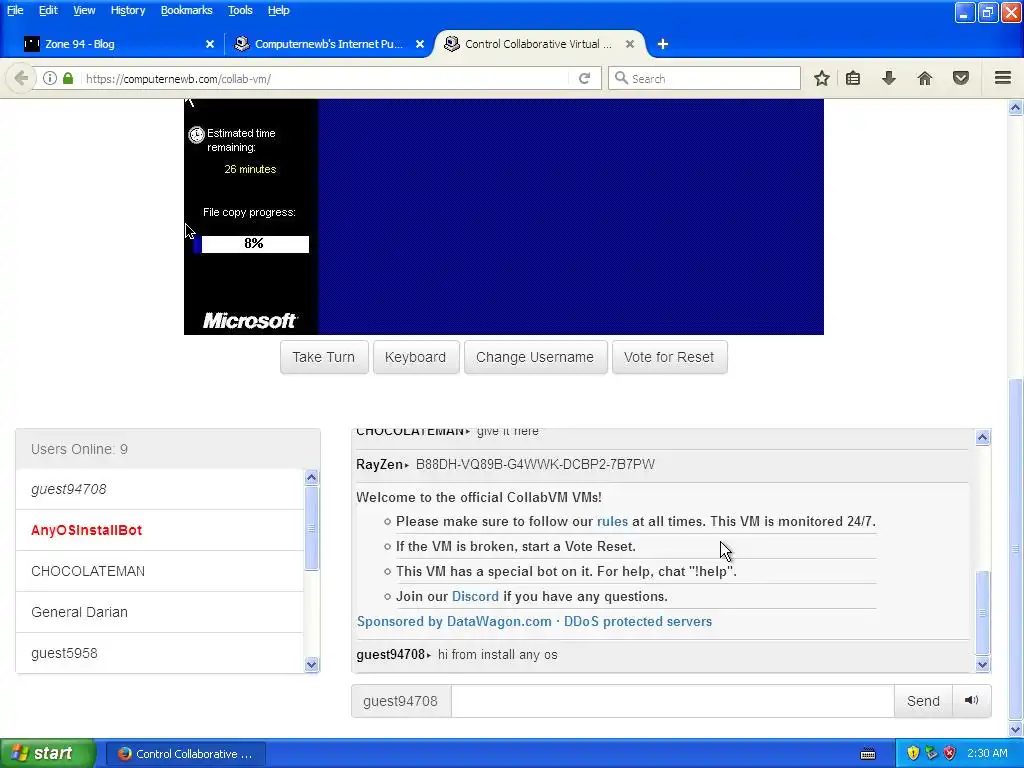
Task: Click chat box scroll down arrow
Action: coord(983,665)
